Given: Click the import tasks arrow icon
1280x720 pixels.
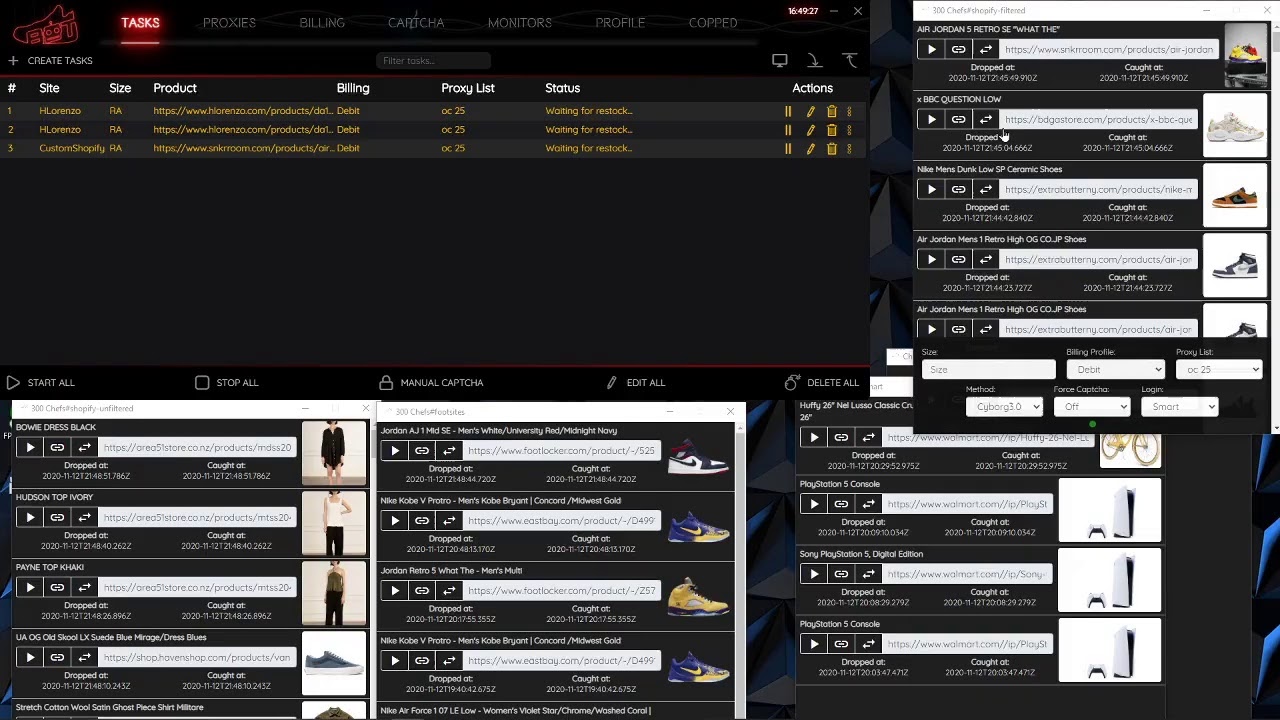Looking at the screenshot, I should pos(814,61).
